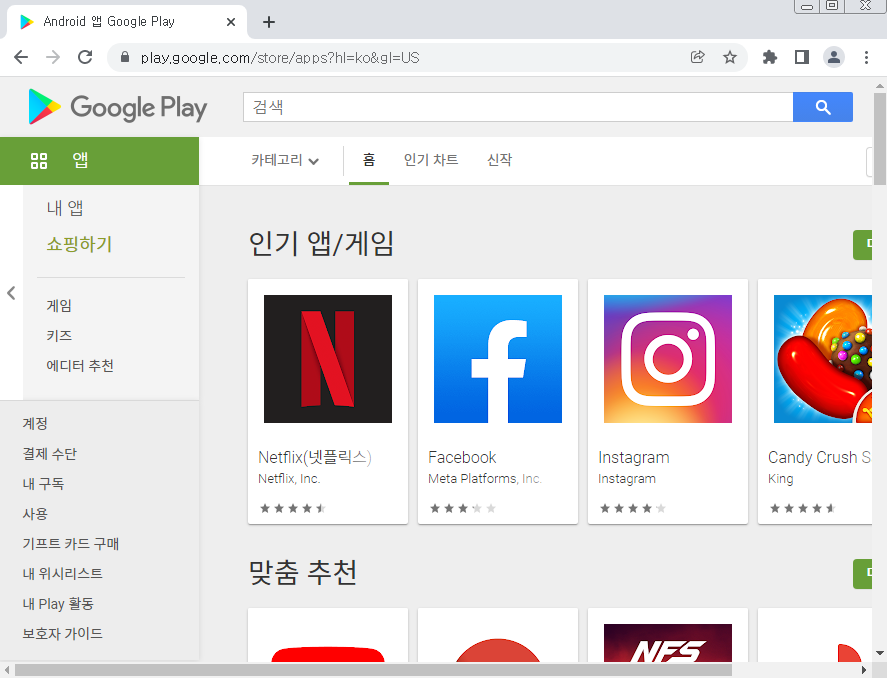Click Netflix star rating

click(292, 508)
